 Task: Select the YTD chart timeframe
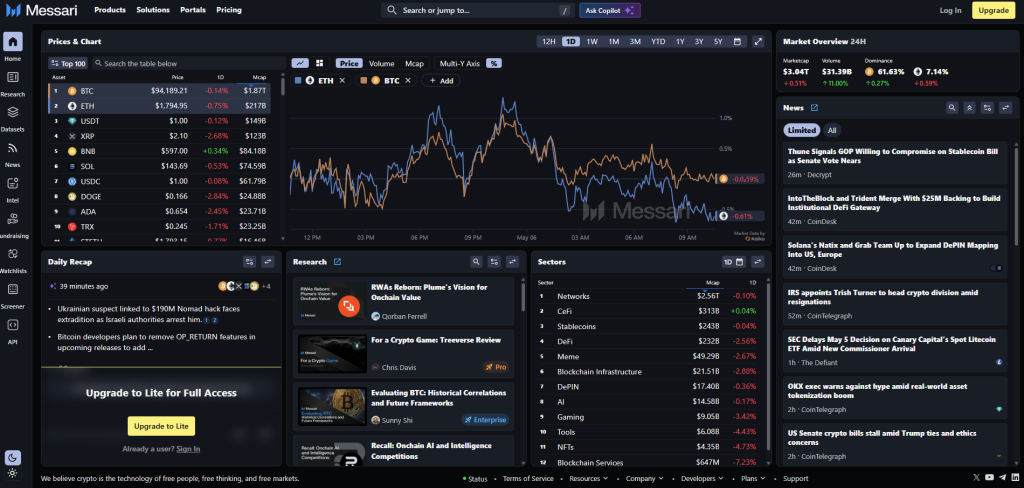coord(658,41)
